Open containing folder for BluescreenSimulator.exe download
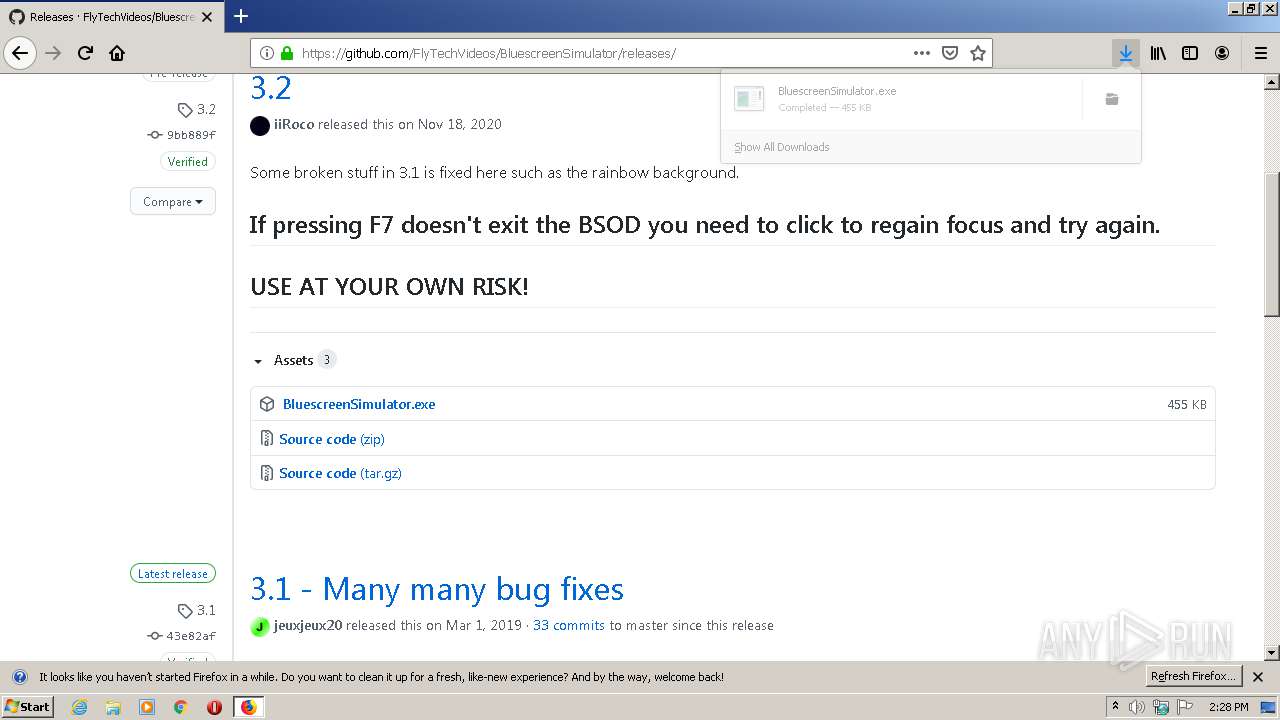Screen dimensions: 1280x720 pos(1111,99)
